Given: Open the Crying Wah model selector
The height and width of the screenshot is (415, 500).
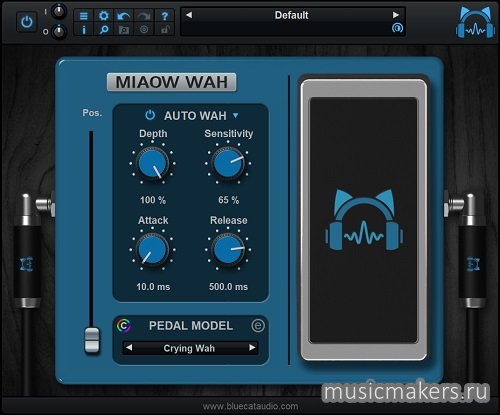Looking at the screenshot, I should [x=189, y=348].
